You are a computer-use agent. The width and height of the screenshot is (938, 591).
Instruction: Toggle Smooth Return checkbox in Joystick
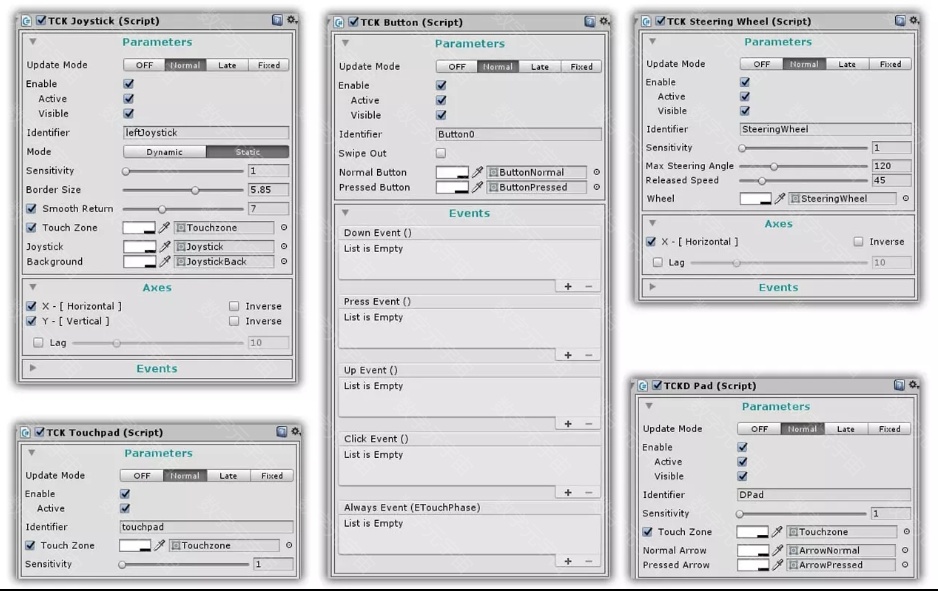coord(31,208)
